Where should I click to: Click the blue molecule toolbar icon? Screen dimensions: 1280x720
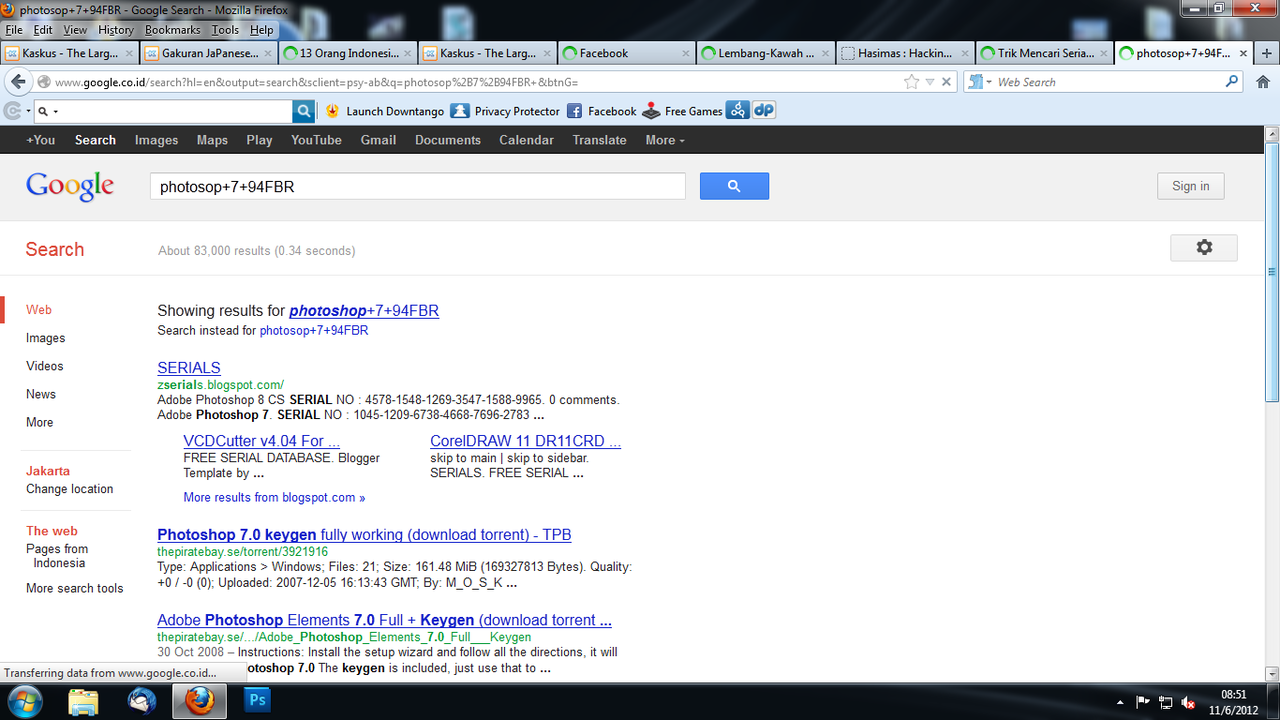click(x=738, y=111)
